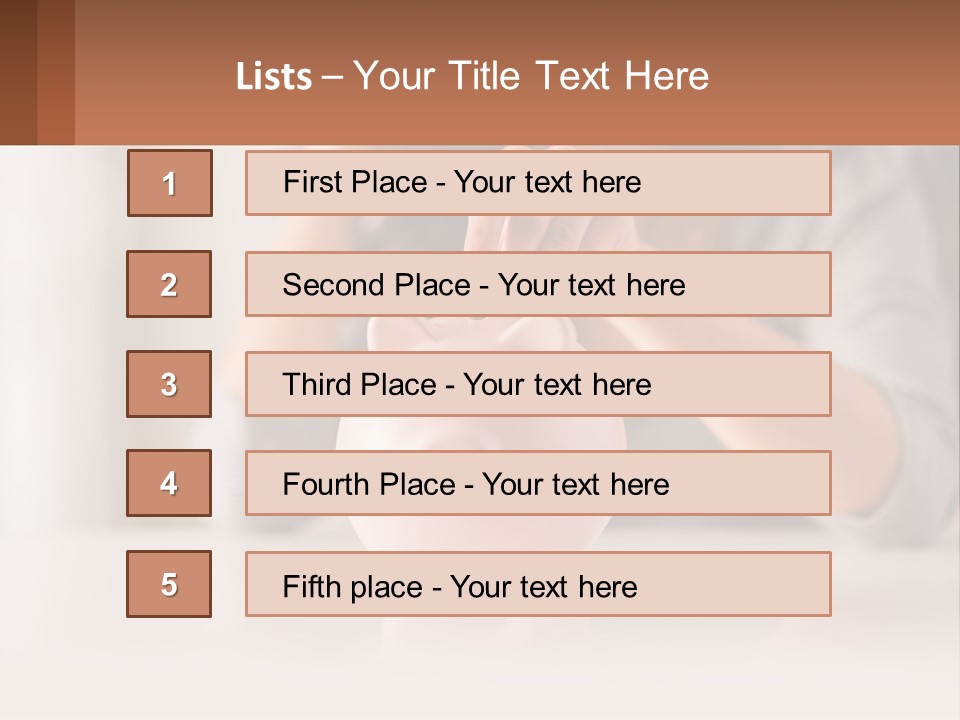Select 'First Place - Your text here' bar
The image size is (960, 720).
538,183
